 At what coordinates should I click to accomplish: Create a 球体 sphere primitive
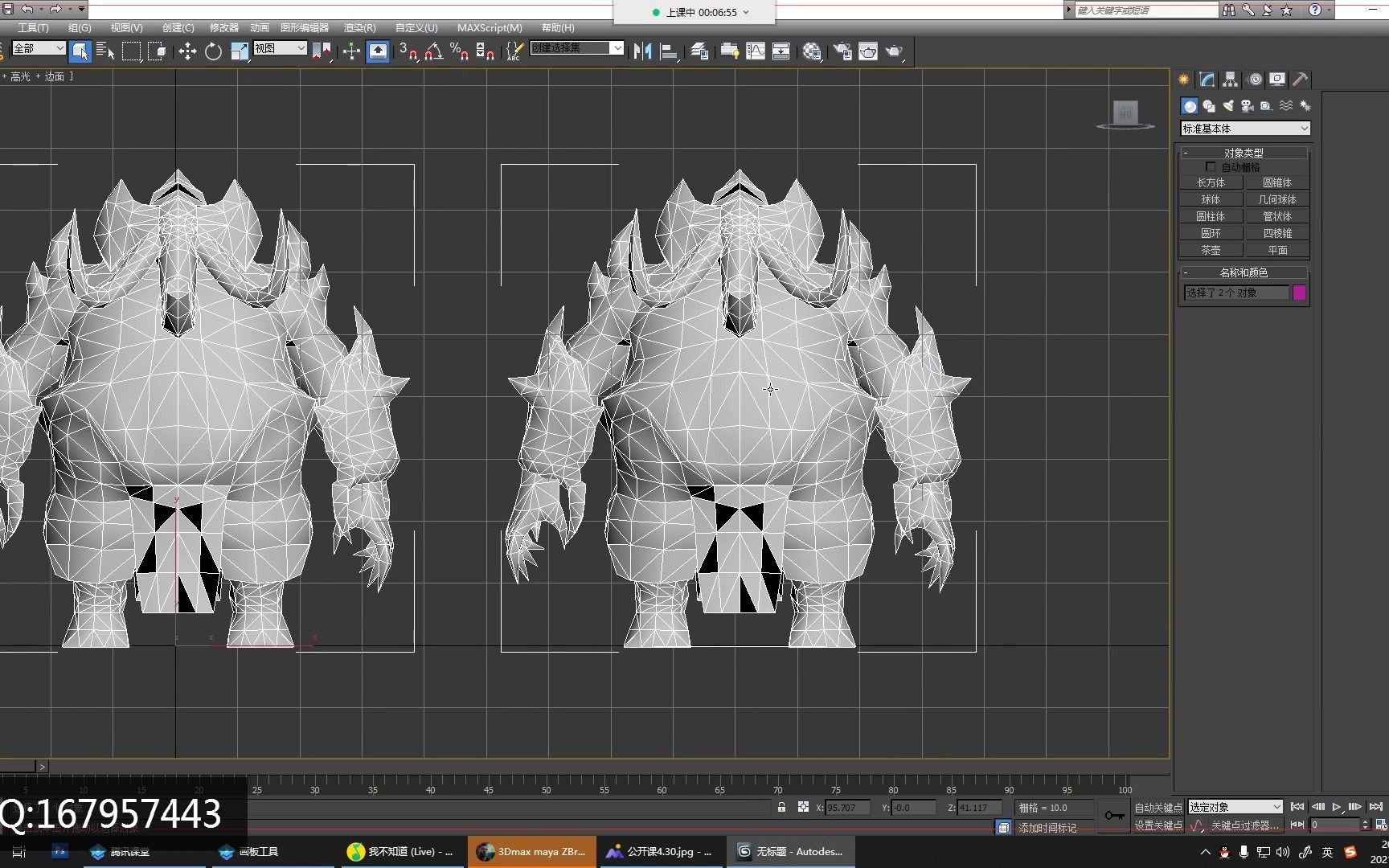[1211, 199]
